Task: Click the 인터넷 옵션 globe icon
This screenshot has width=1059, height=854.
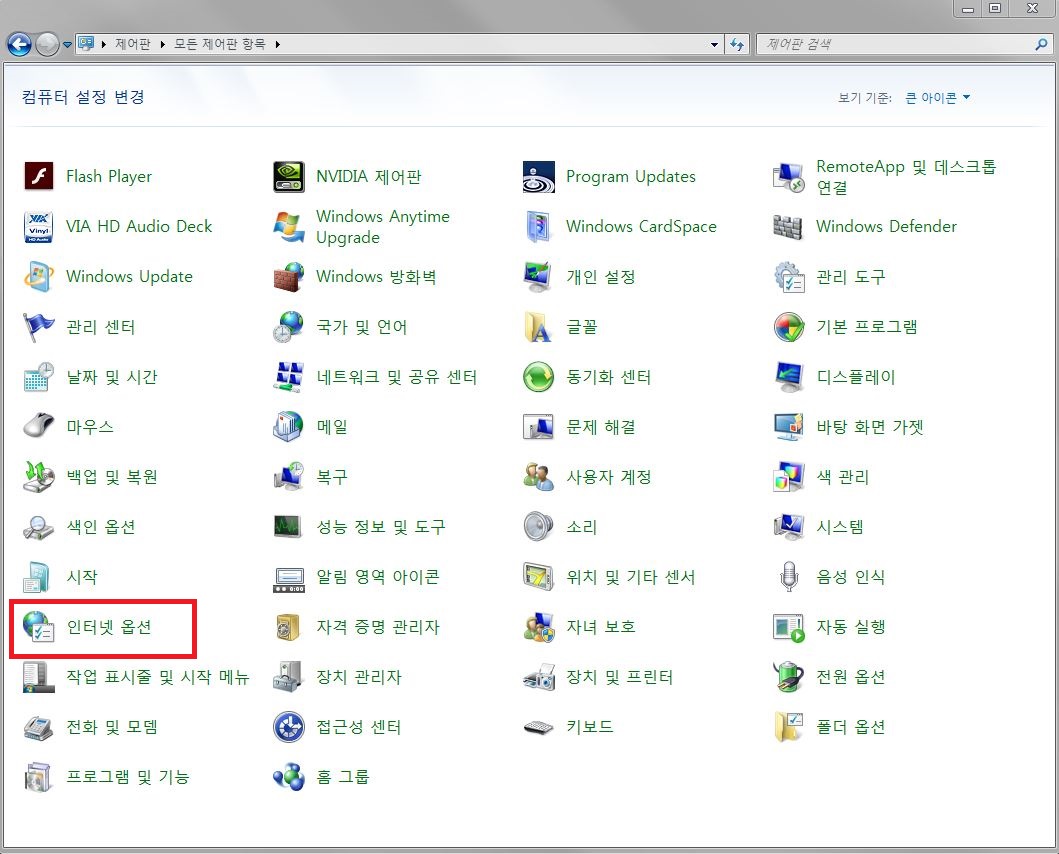Action: [x=38, y=627]
